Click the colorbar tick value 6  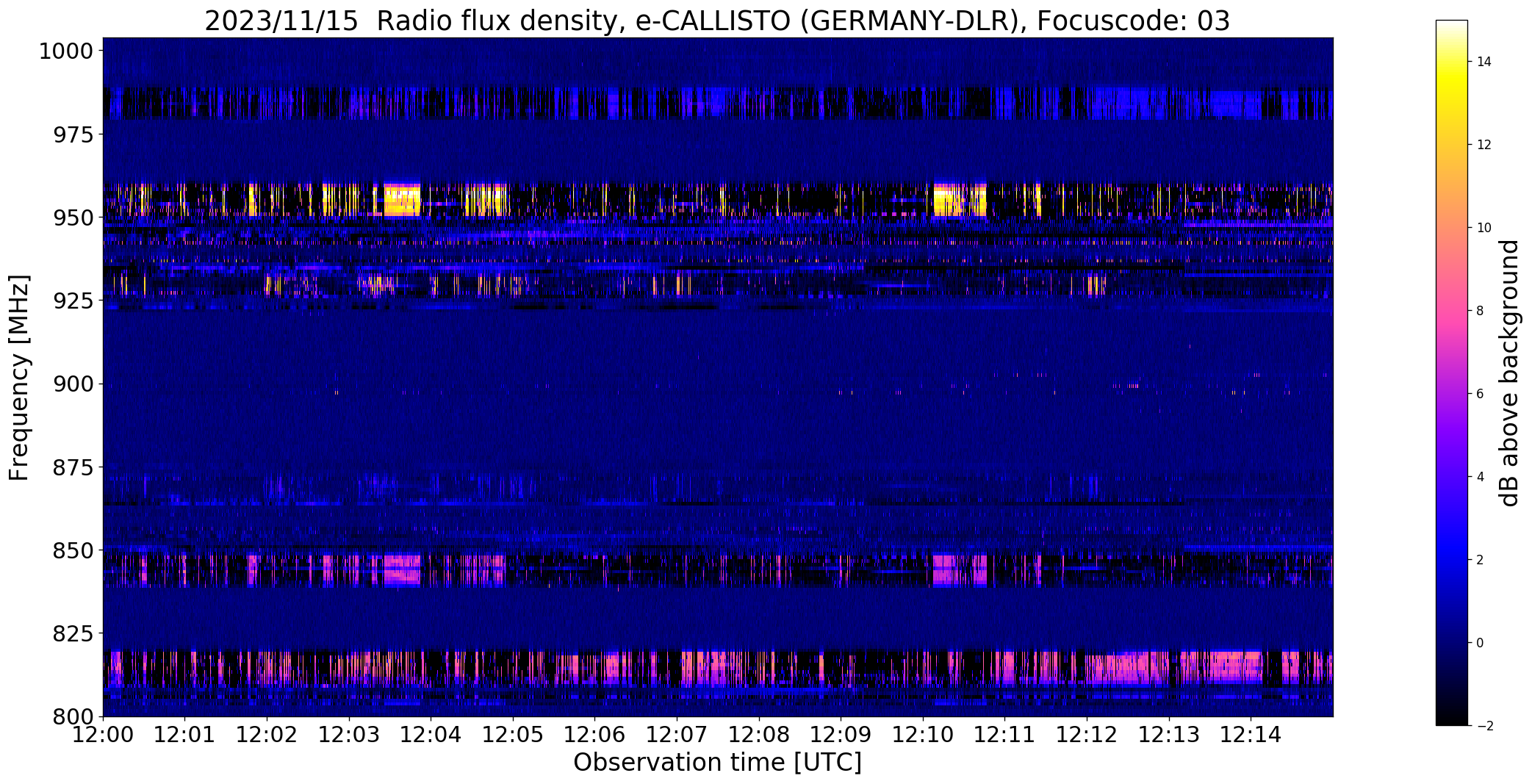1481,394
